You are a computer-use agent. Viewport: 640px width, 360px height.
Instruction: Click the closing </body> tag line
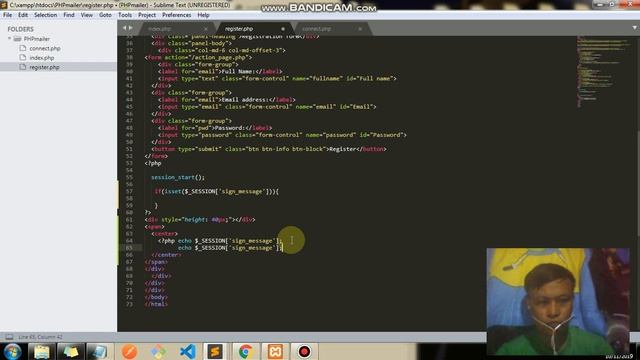point(156,297)
